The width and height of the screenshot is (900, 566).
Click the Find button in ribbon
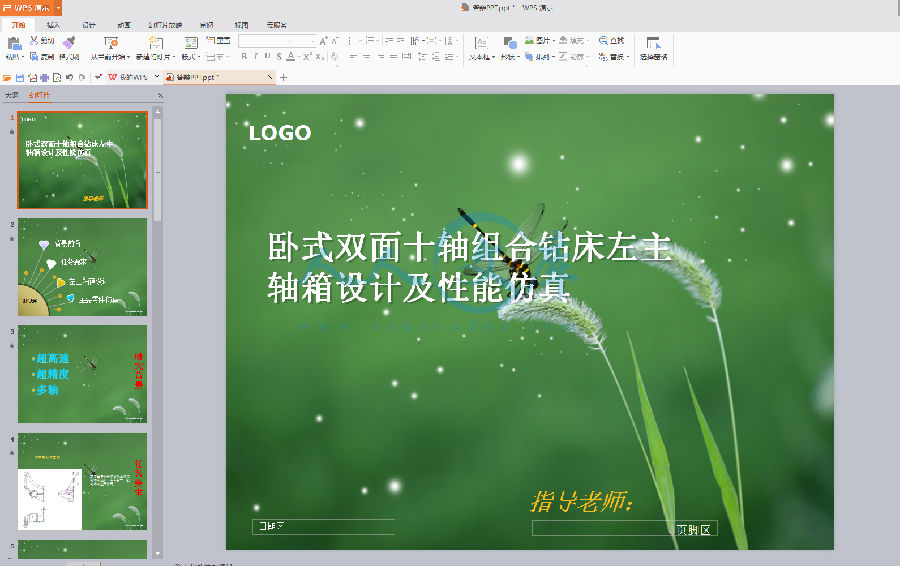pyautogui.click(x=610, y=41)
